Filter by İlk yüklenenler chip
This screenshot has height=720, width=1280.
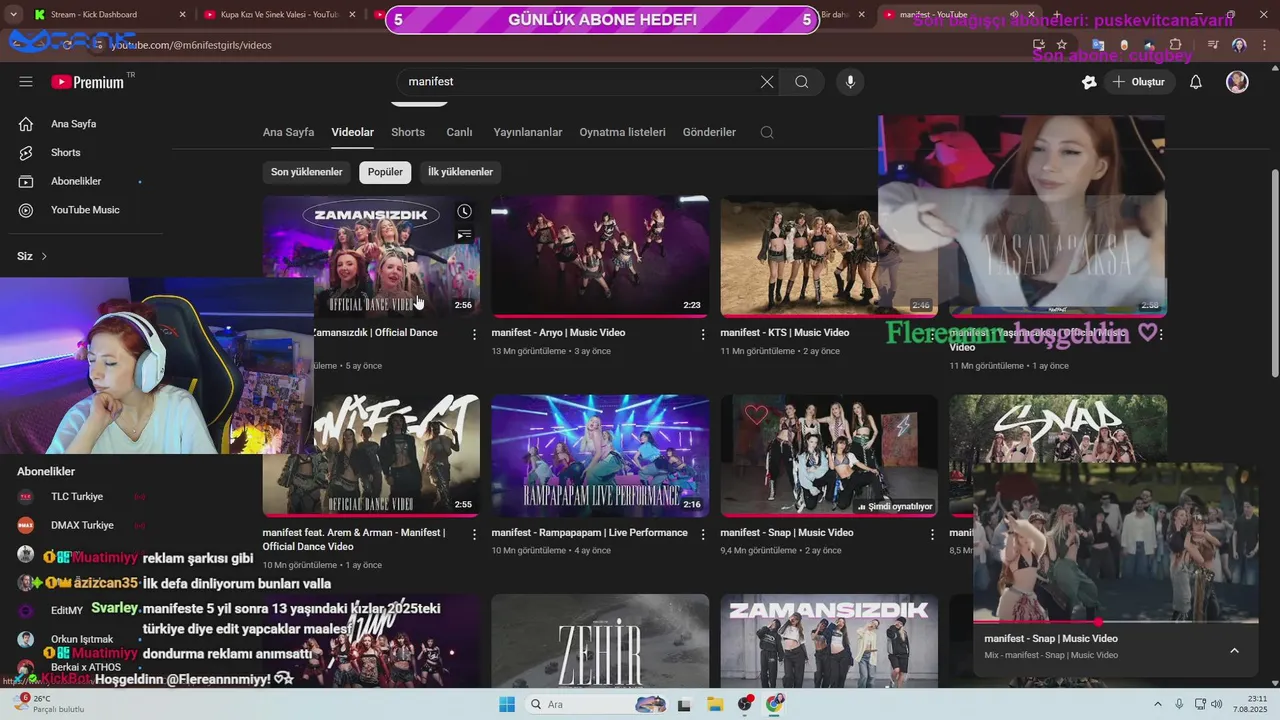tap(460, 172)
